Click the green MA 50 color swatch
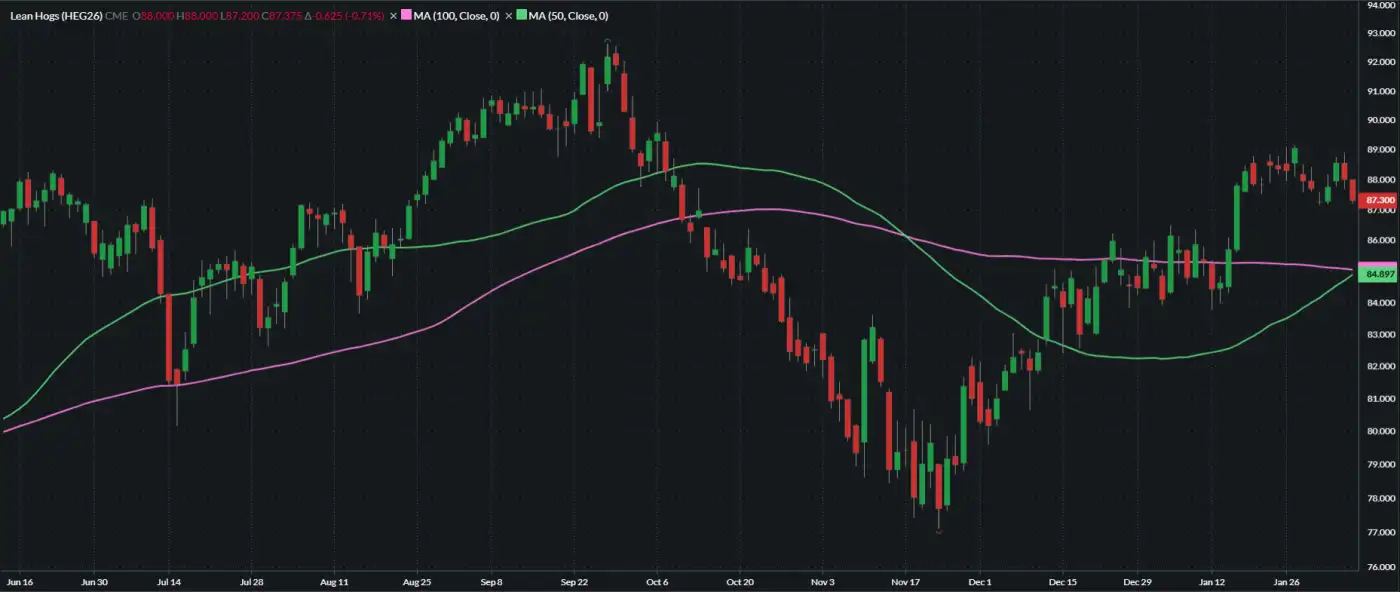Viewport: 1400px width, 592px height. 521,16
